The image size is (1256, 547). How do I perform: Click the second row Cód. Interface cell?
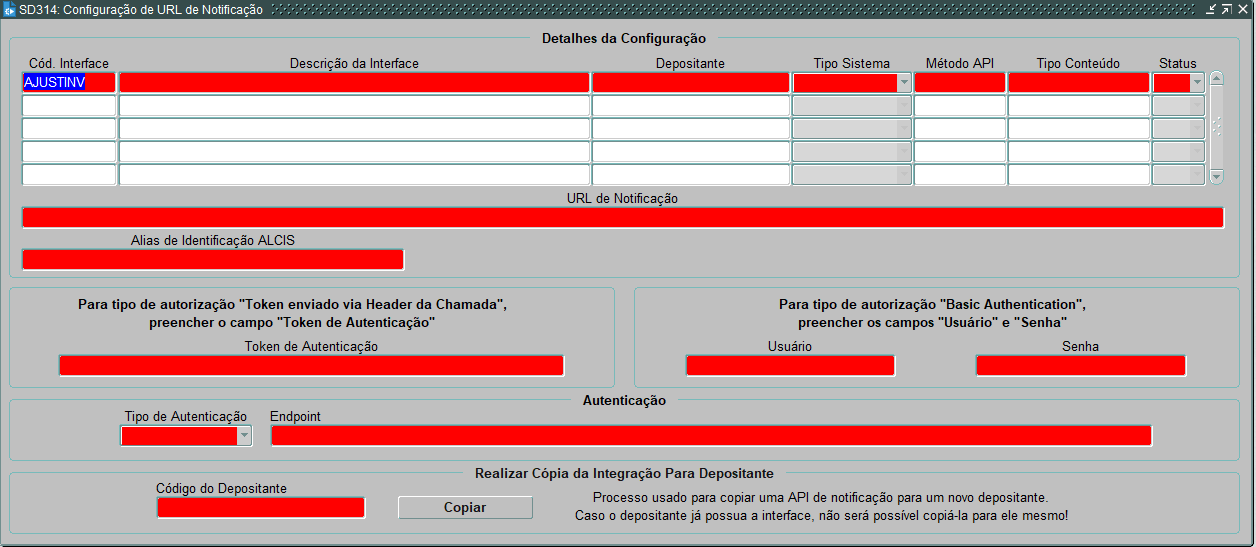[69, 106]
